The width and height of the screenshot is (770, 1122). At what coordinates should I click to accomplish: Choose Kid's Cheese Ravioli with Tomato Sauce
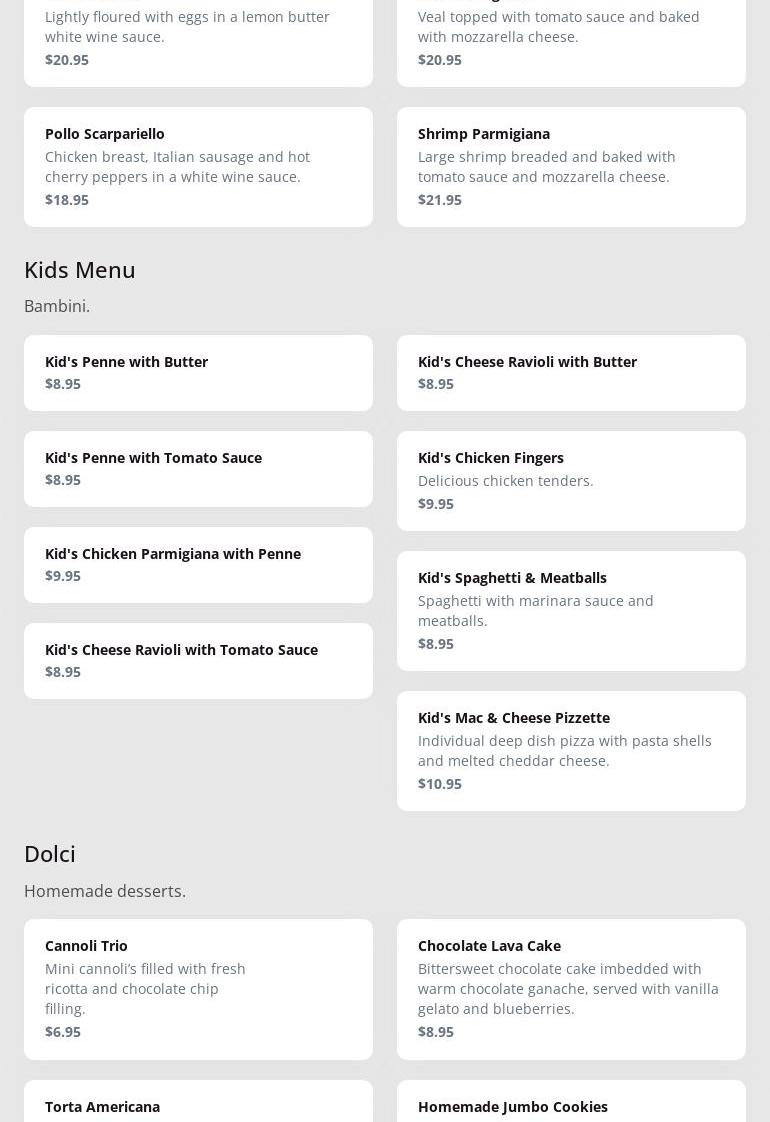tap(198, 660)
